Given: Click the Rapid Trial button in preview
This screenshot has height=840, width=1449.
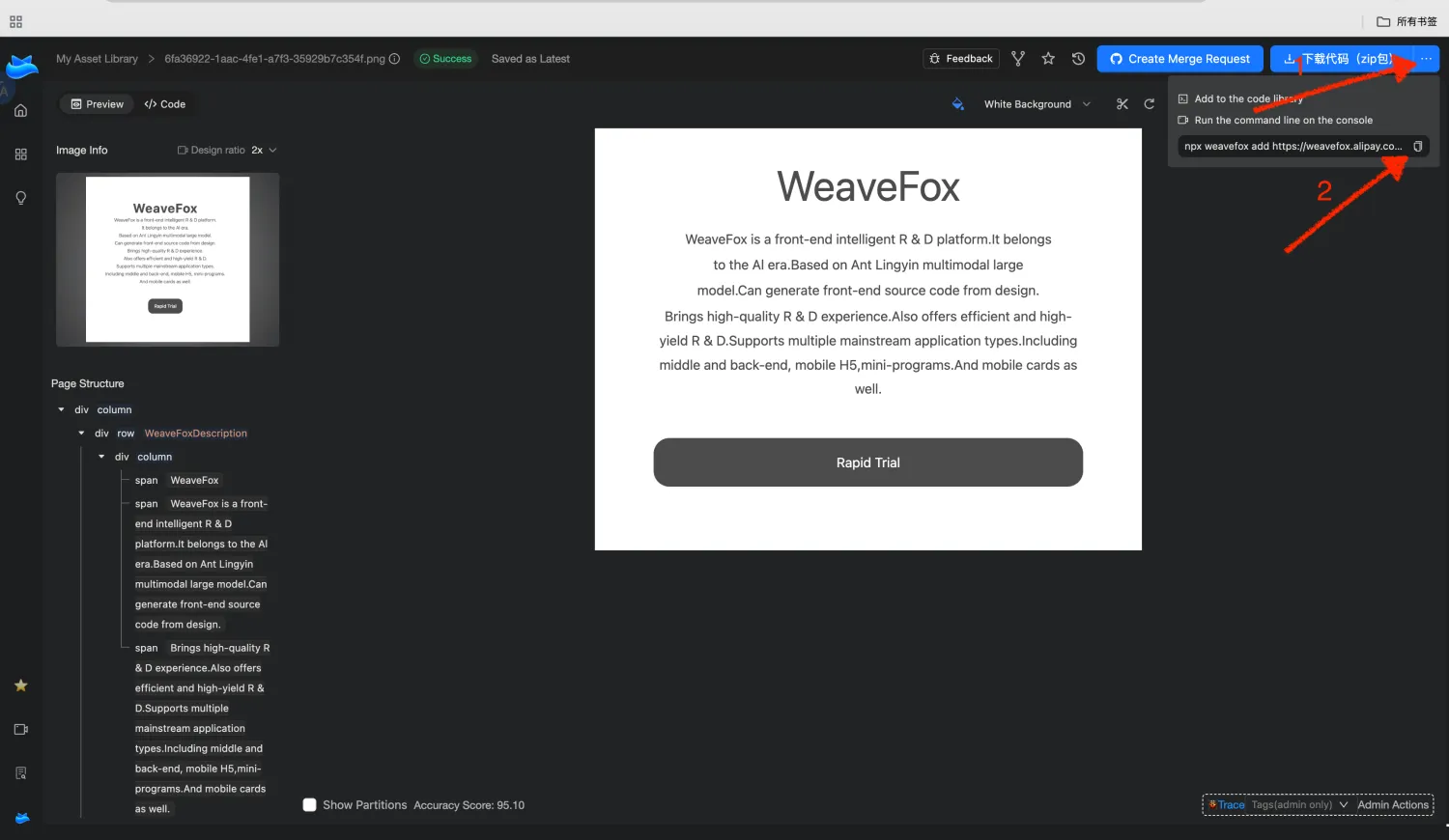Looking at the screenshot, I should click(x=868, y=462).
